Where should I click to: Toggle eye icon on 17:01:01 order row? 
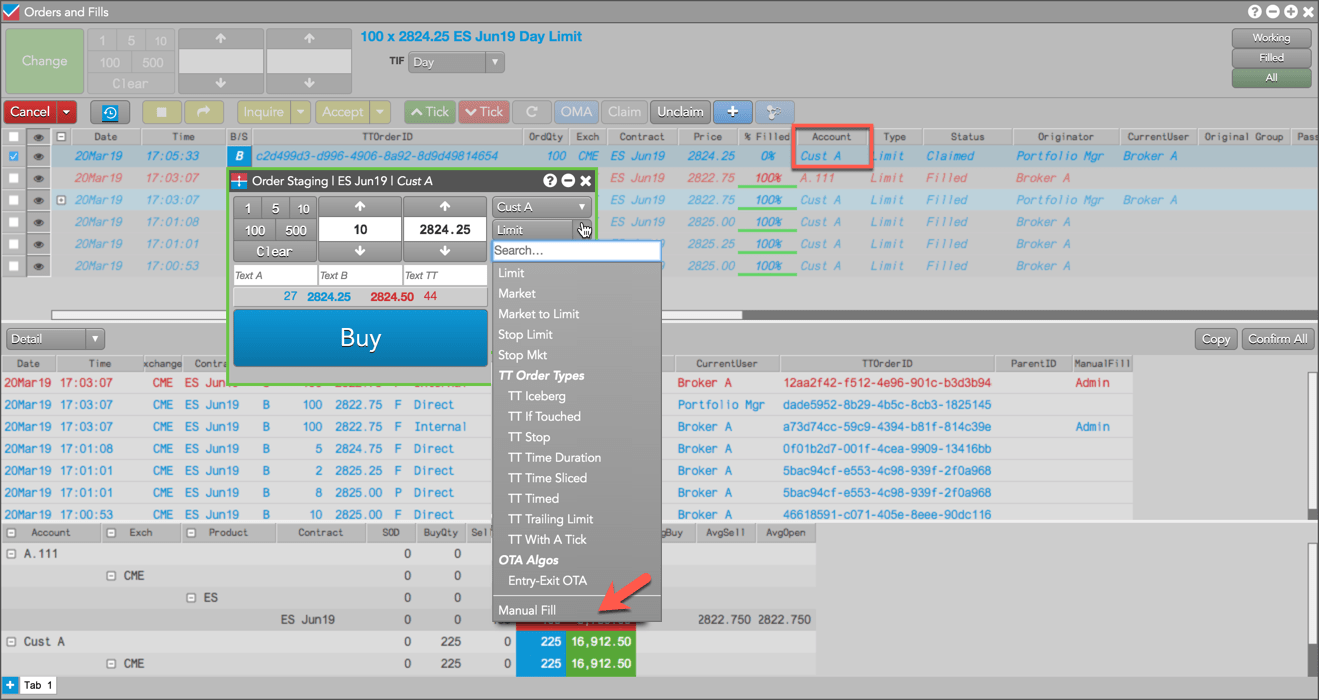click(x=39, y=244)
